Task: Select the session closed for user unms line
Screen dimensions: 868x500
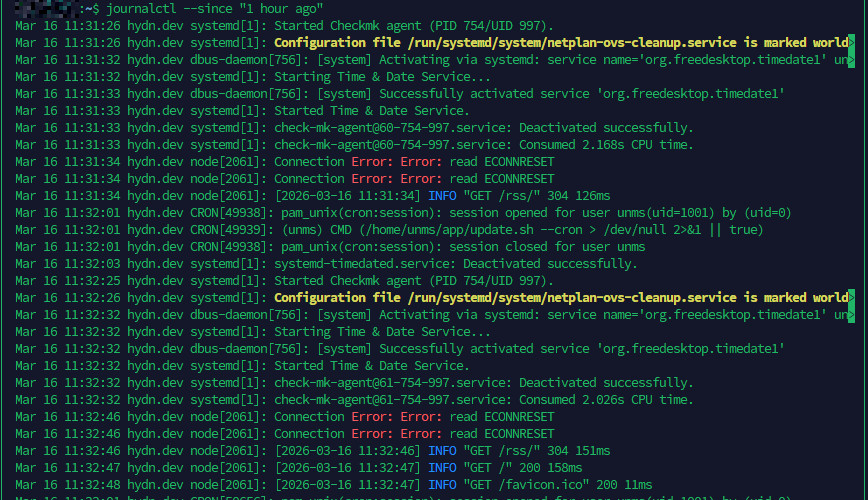Action: pyautogui.click(x=330, y=247)
